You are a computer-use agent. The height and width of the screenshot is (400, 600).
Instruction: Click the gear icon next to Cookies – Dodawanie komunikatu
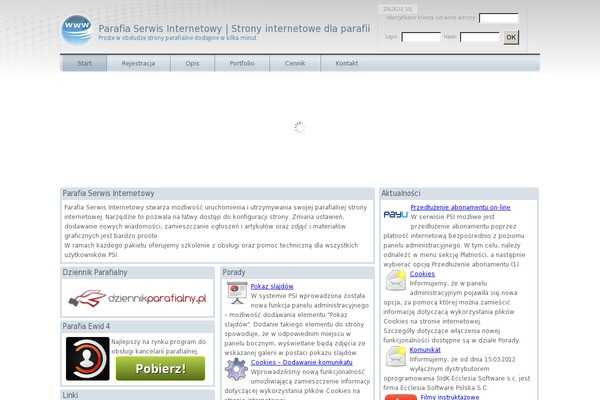pyautogui.click(x=236, y=369)
